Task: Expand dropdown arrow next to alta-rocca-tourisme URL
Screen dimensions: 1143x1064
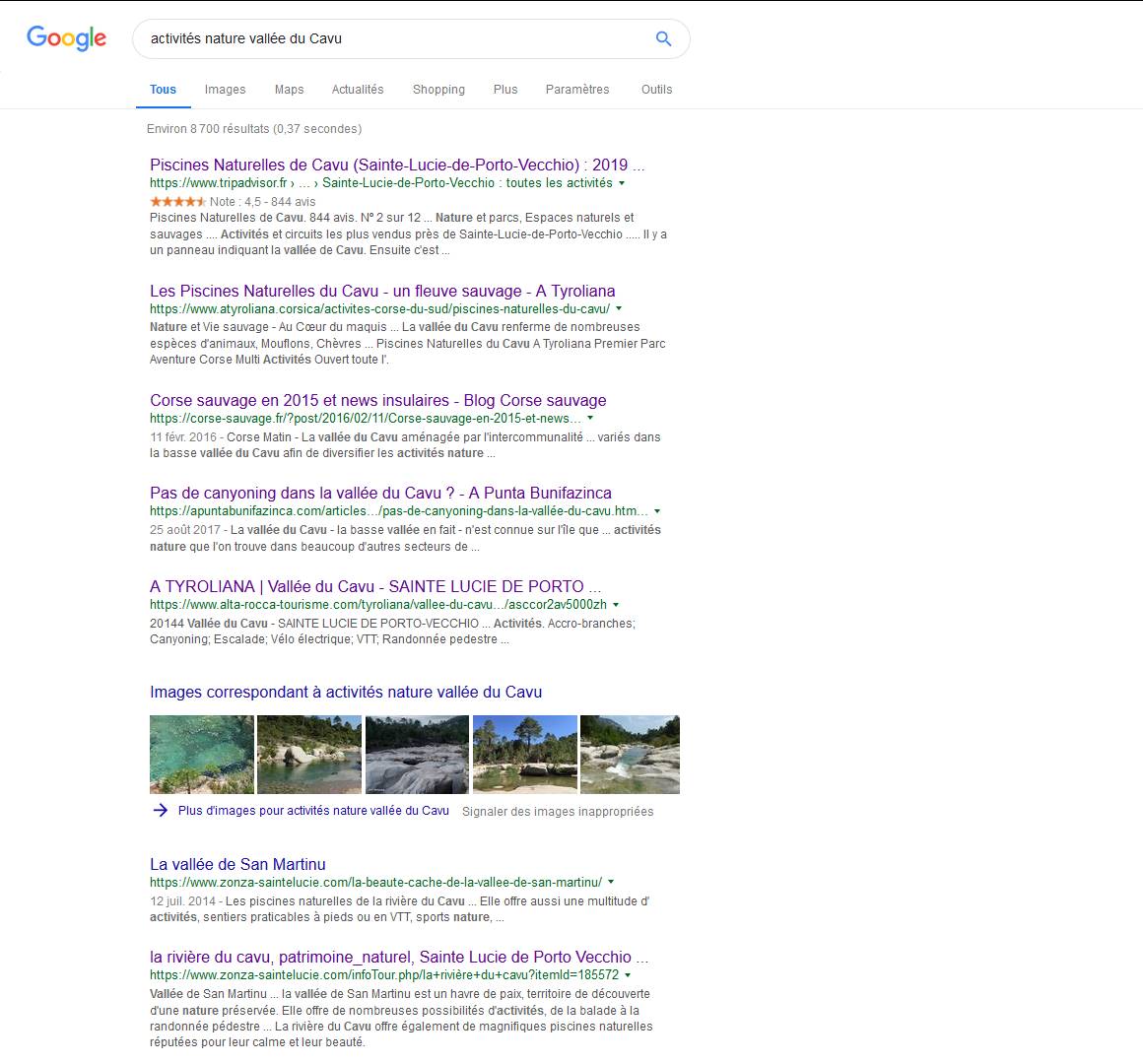Action: 616,605
